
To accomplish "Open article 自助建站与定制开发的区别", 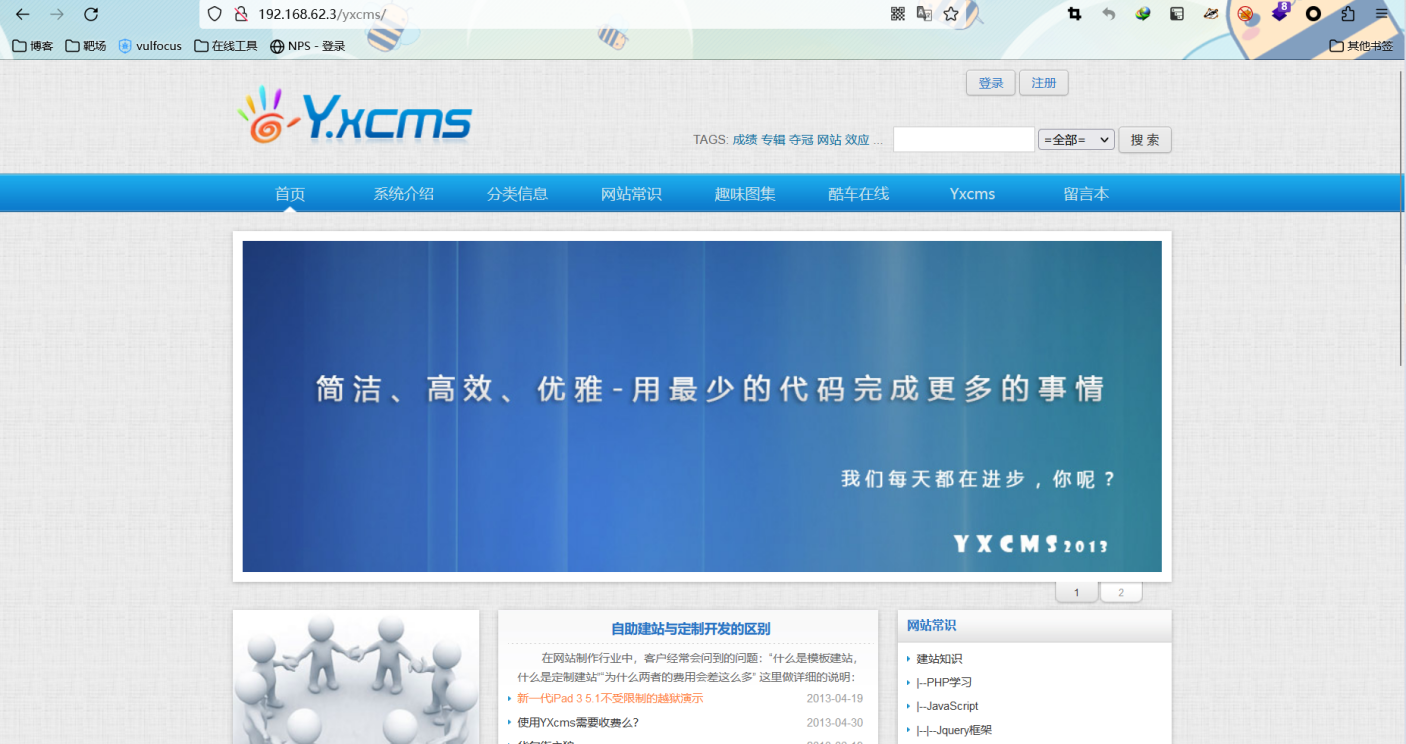I will point(691,629).
